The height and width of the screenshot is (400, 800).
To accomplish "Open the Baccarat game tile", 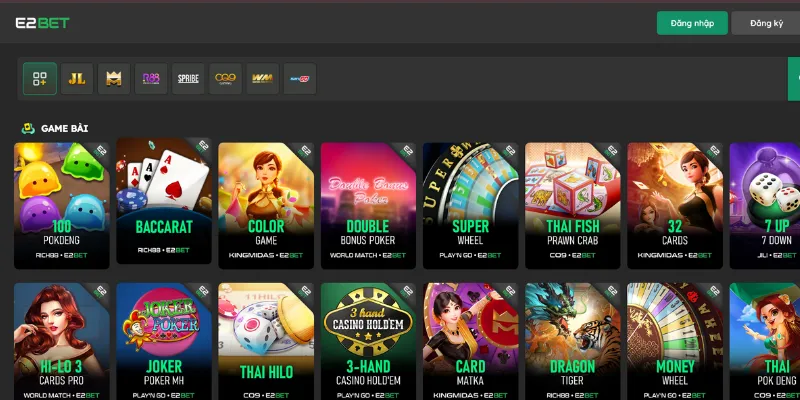I will click(x=164, y=201).
